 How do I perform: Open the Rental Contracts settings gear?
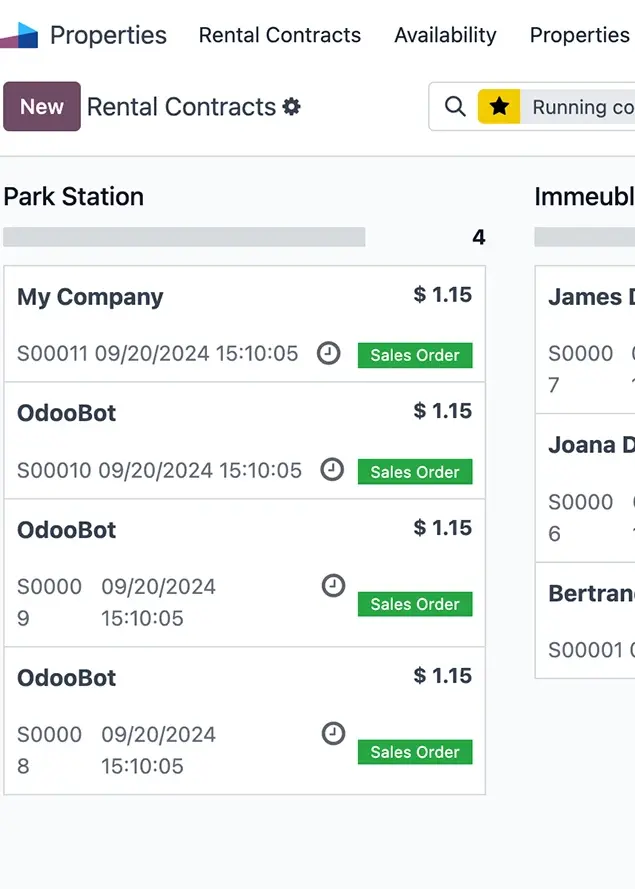pyautogui.click(x=291, y=107)
